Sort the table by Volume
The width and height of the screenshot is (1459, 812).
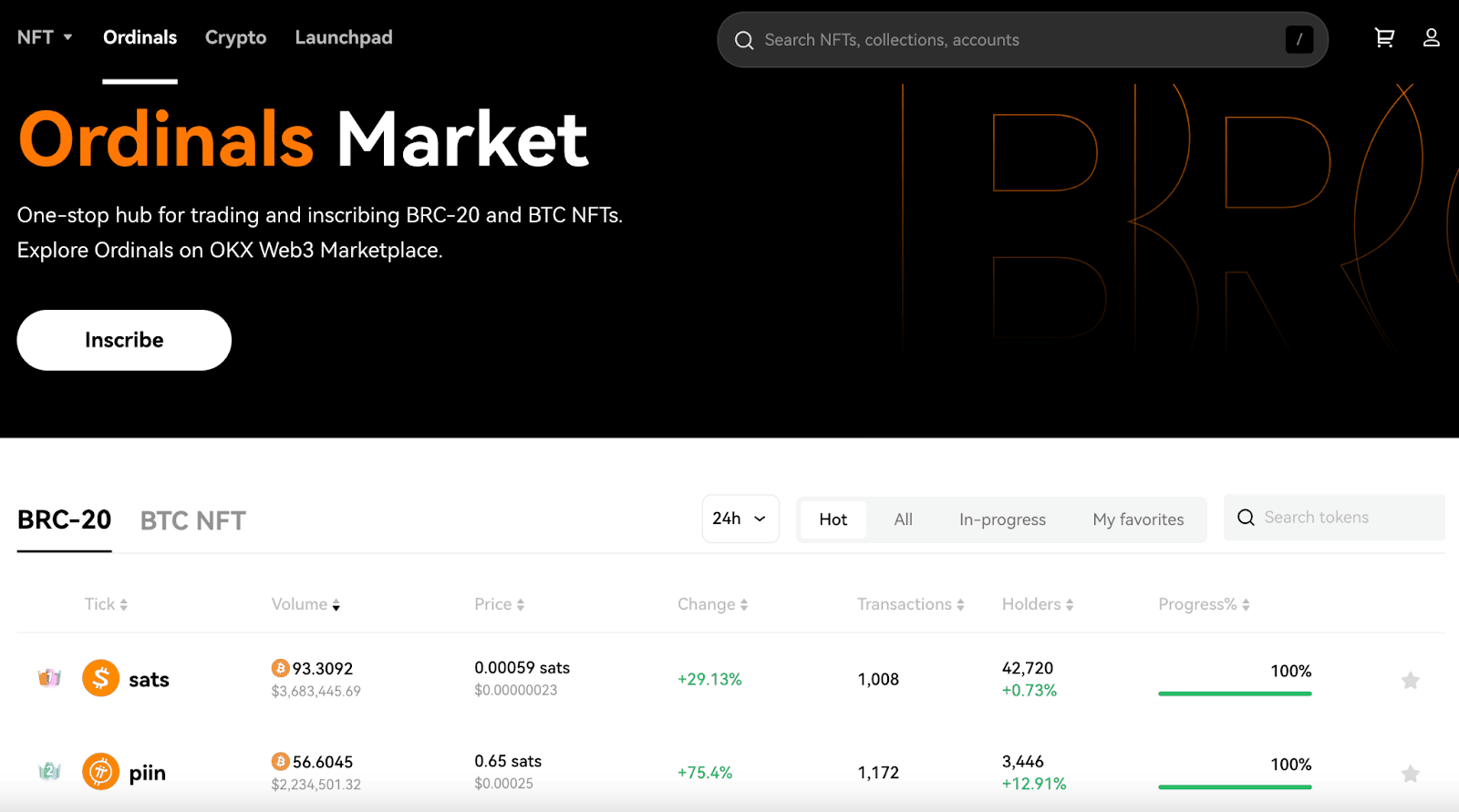click(305, 604)
